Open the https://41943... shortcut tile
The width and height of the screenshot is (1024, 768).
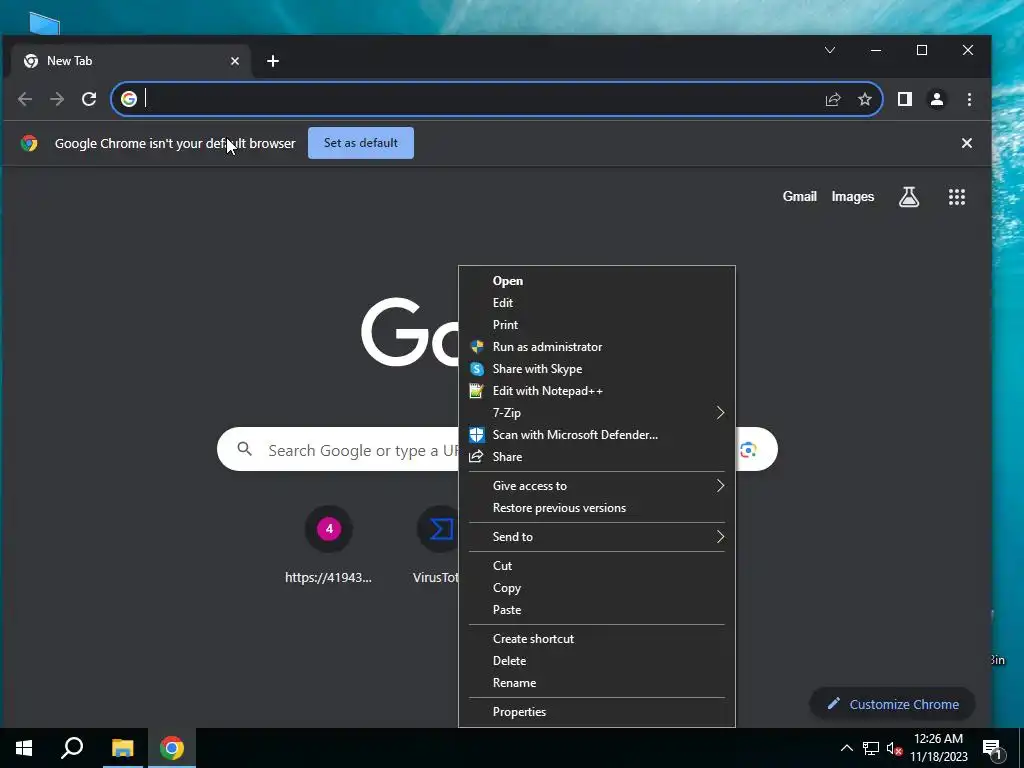(328, 545)
